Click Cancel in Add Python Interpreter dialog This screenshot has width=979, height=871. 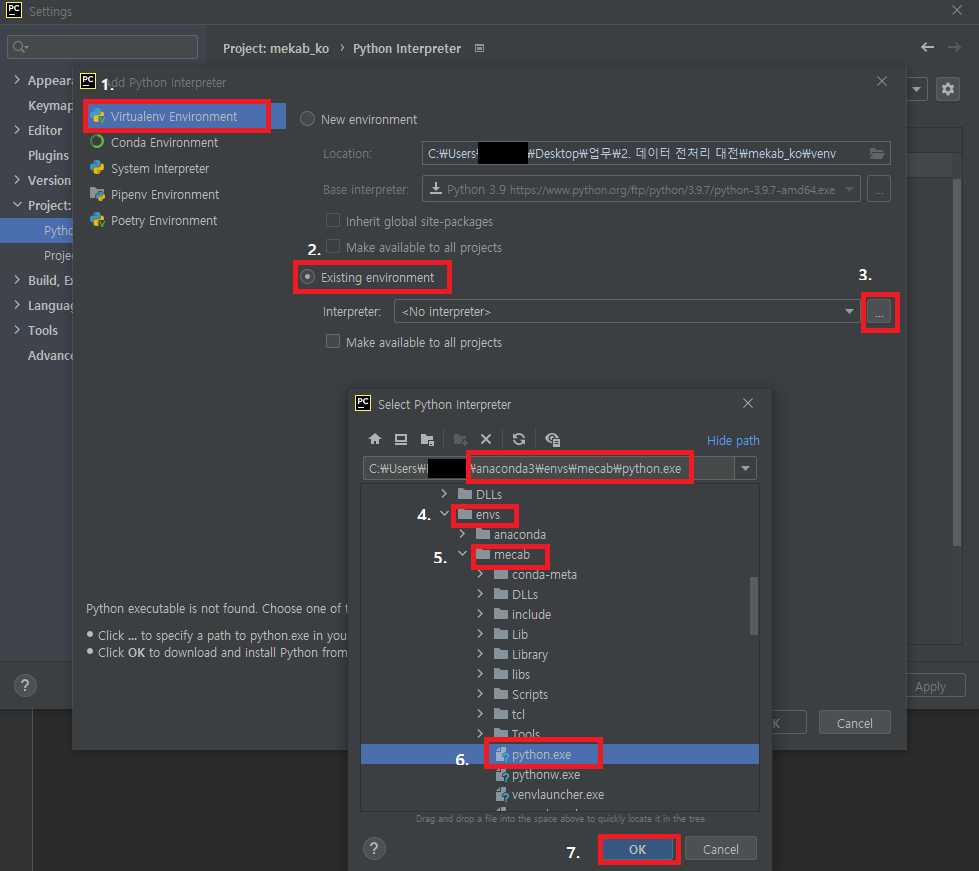pyautogui.click(x=854, y=723)
